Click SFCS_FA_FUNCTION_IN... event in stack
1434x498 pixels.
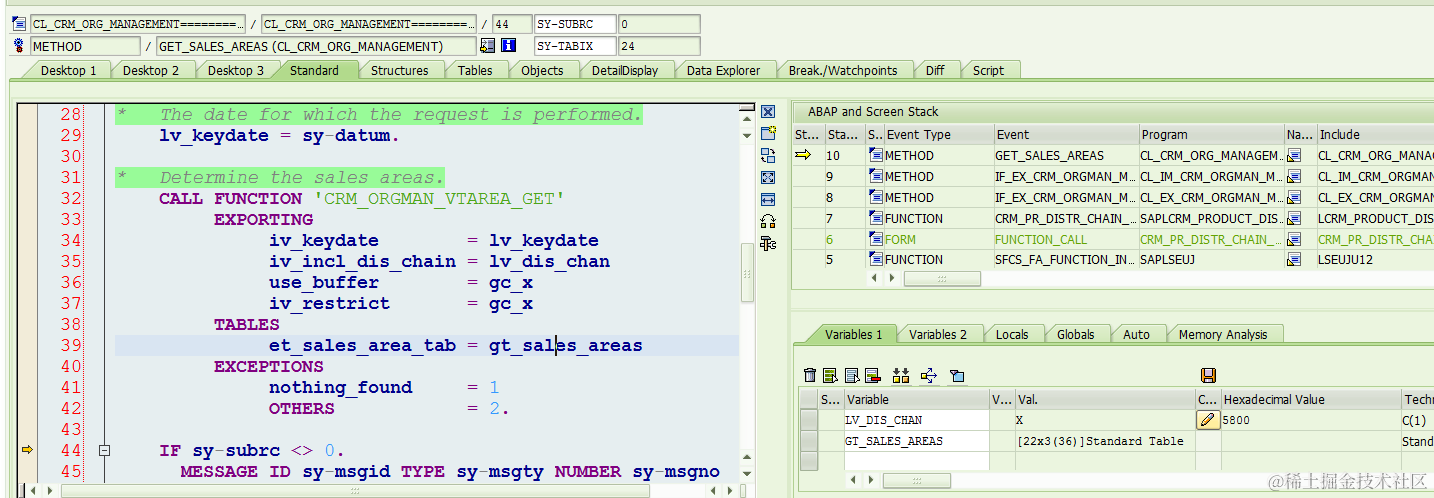pos(1065,260)
